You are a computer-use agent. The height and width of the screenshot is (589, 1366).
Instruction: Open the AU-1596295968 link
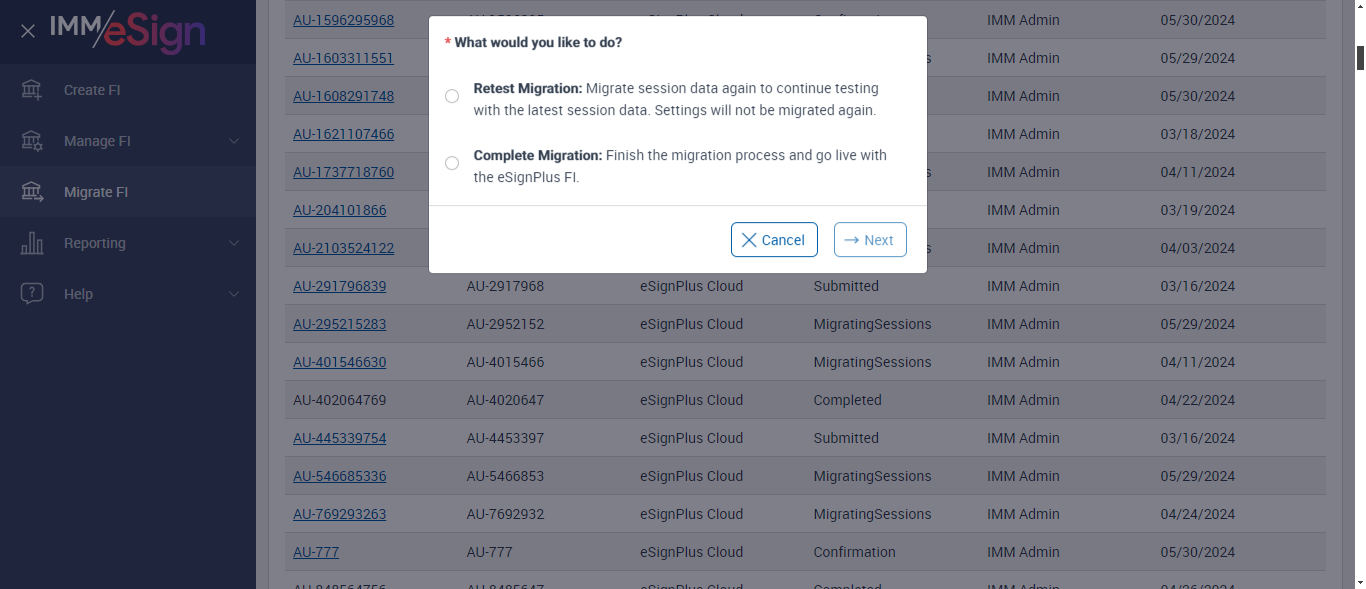coord(343,20)
